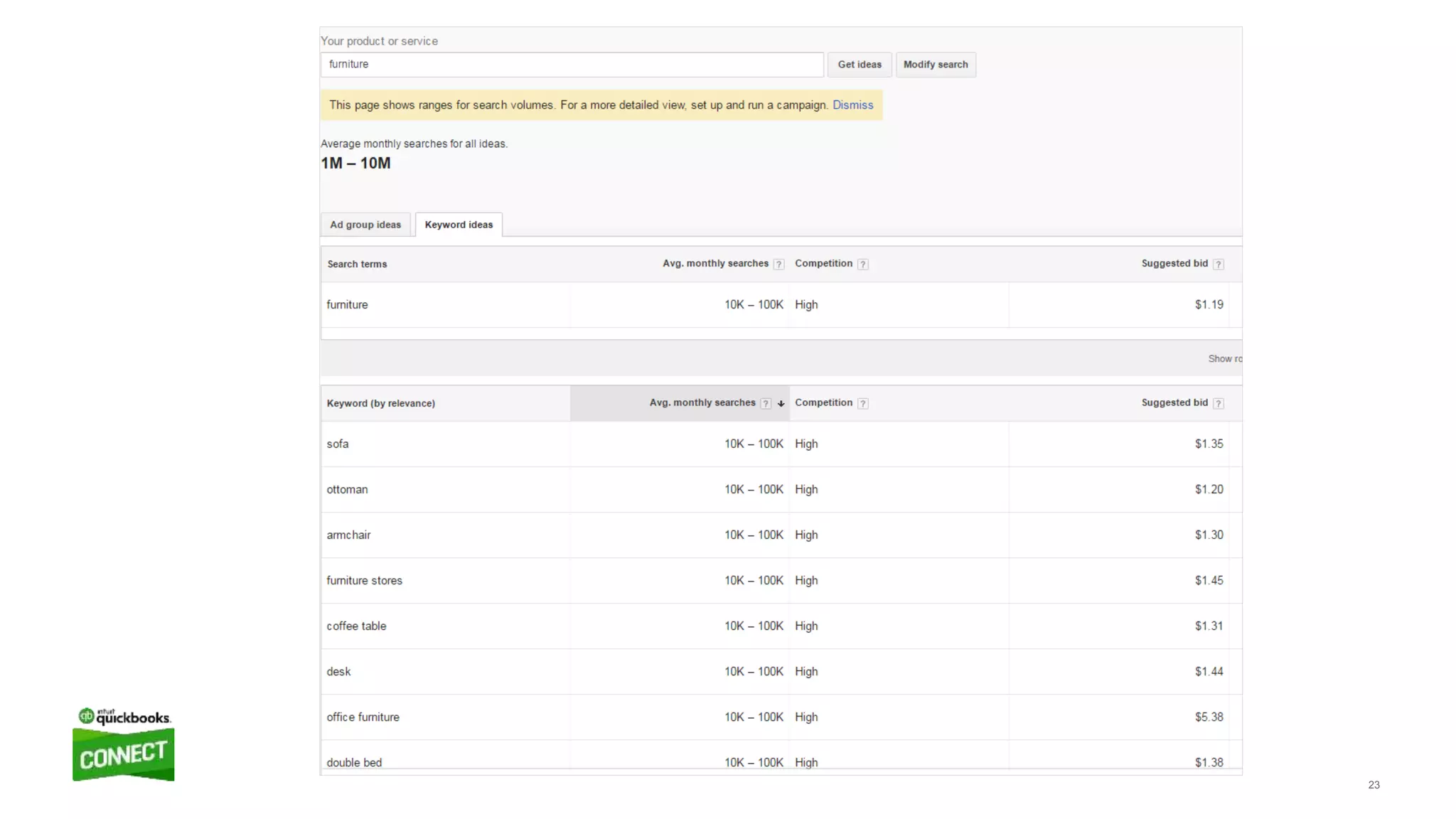Click help icon beside upper Competition header
This screenshot has height=819, width=1456.
[862, 264]
